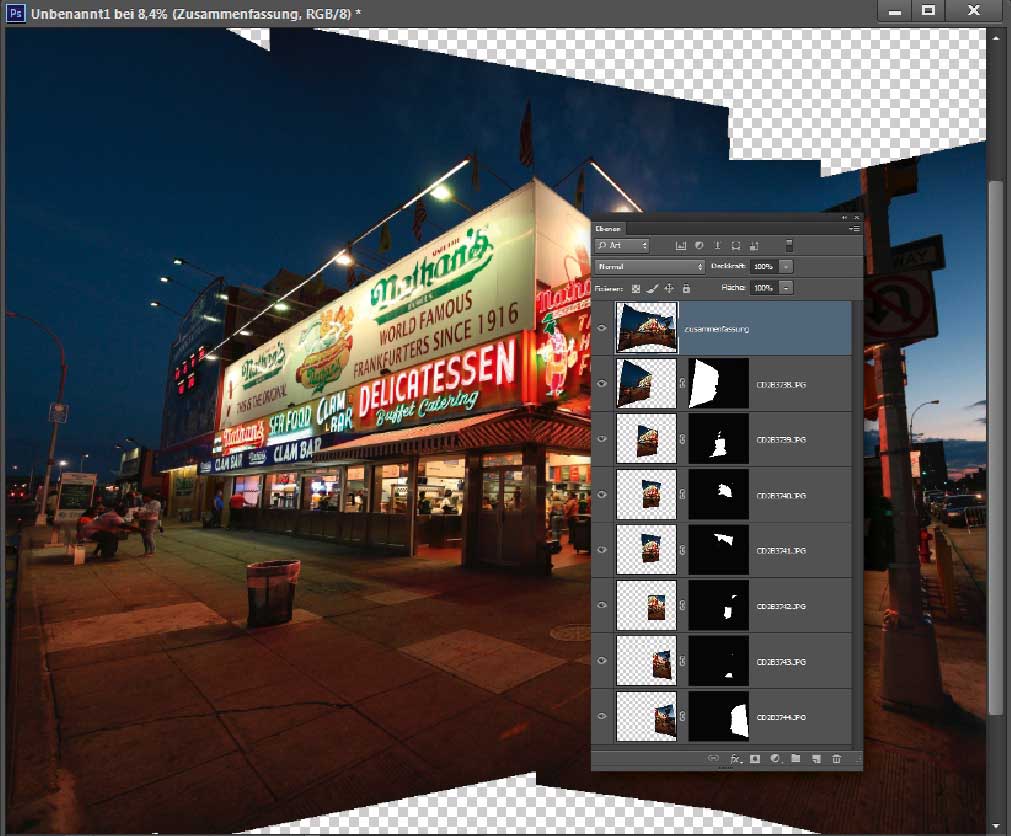Viewport: 1011px width, 836px height.
Task: Select the Ebenen panel tab
Action: point(608,229)
